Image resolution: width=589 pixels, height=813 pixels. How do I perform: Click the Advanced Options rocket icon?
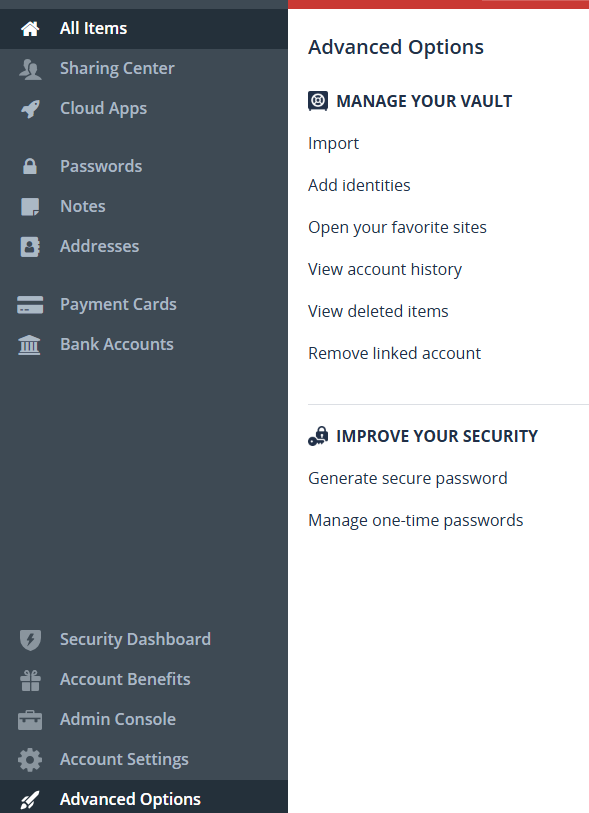(30, 800)
